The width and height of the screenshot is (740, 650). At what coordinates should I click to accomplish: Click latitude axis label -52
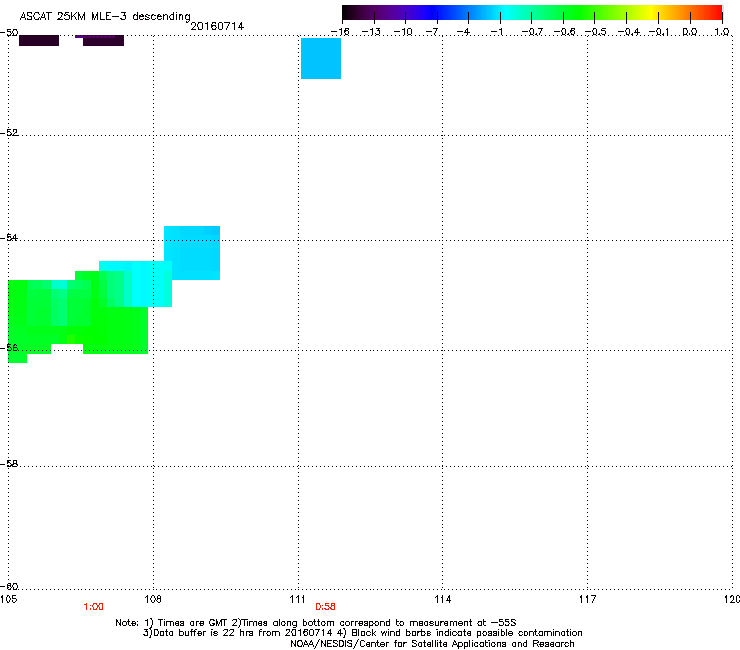coord(9,133)
